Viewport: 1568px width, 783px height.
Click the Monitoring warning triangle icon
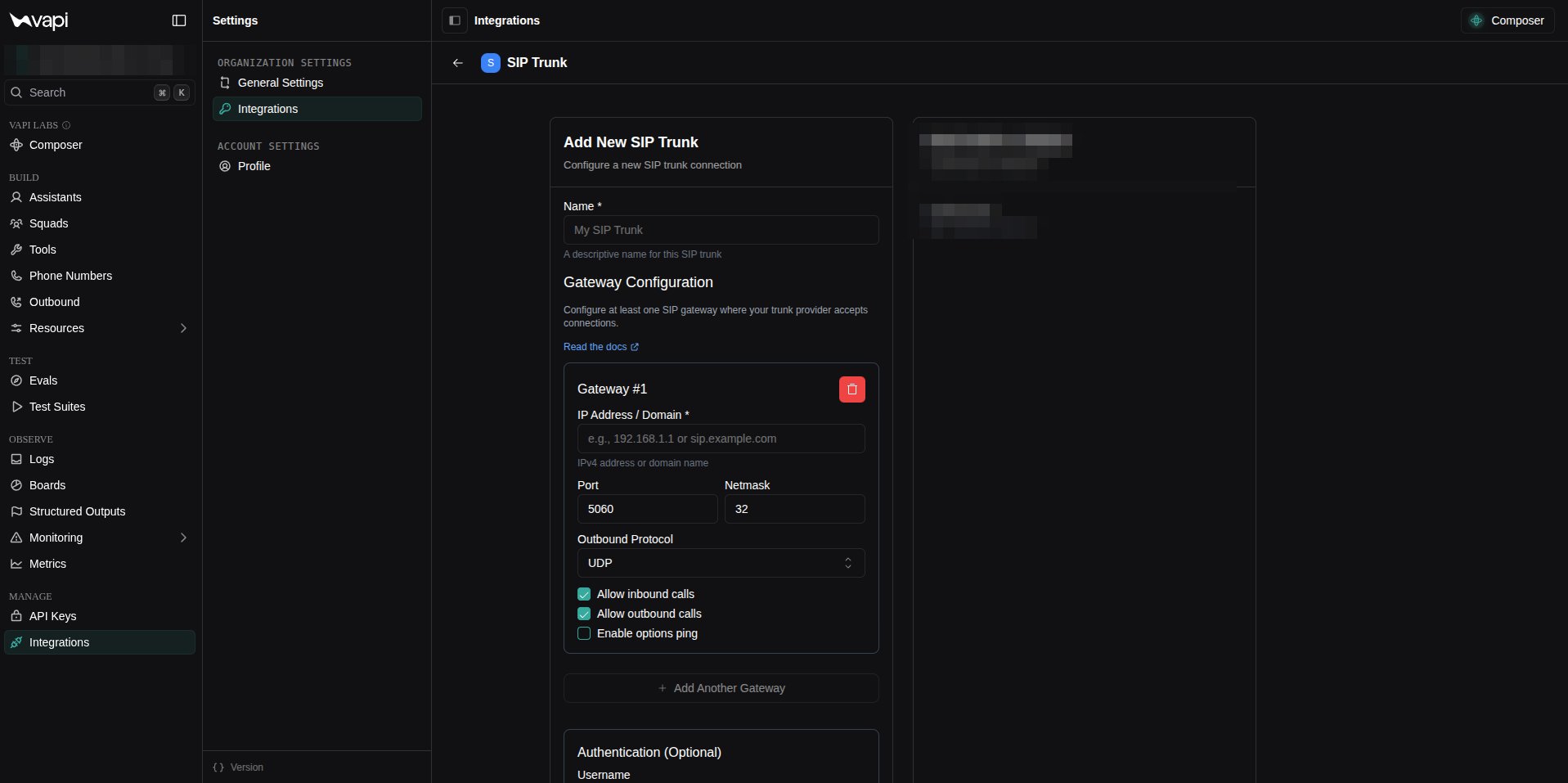[16, 538]
